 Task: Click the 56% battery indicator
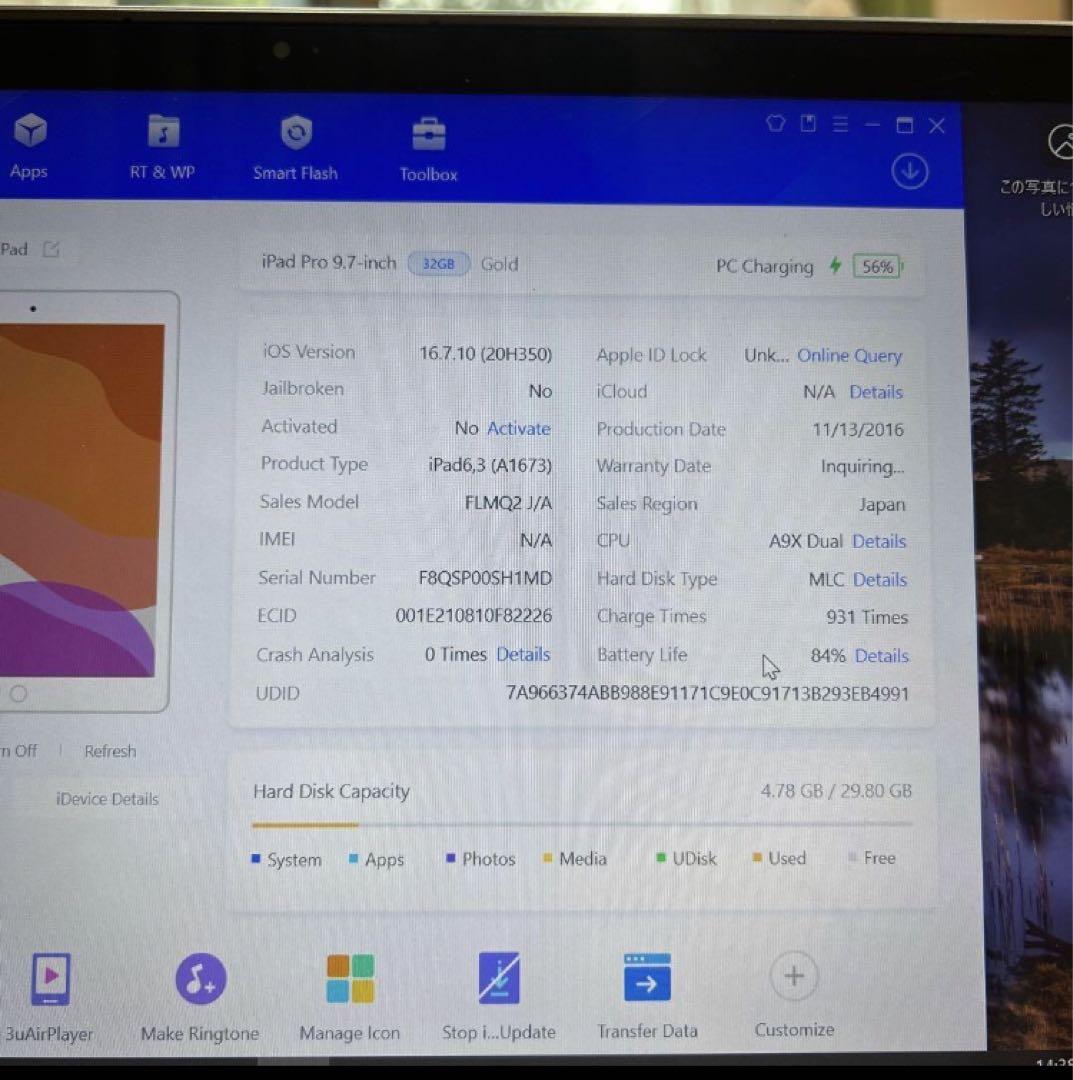pyautogui.click(x=877, y=267)
